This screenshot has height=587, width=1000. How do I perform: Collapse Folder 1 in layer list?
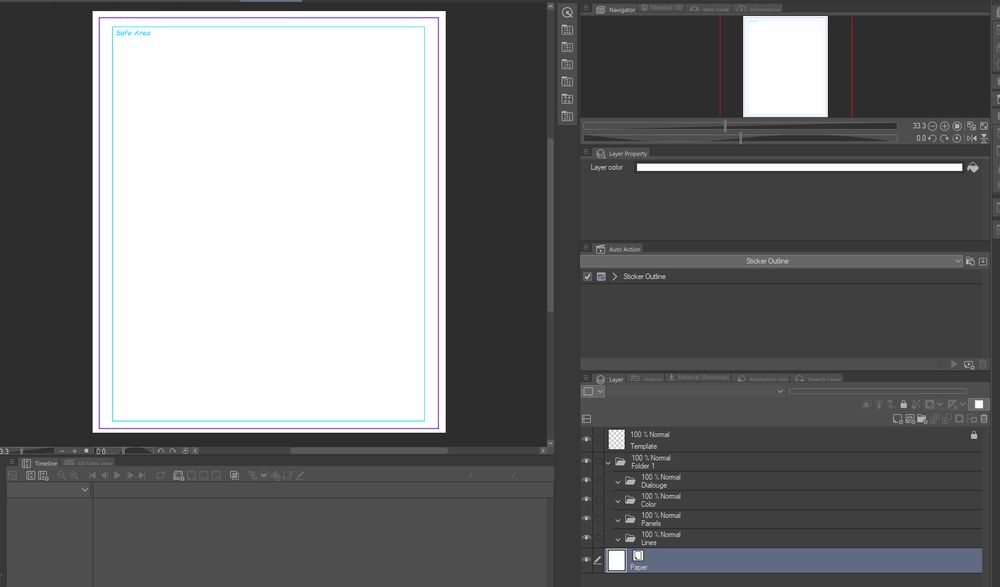[x=608, y=463]
